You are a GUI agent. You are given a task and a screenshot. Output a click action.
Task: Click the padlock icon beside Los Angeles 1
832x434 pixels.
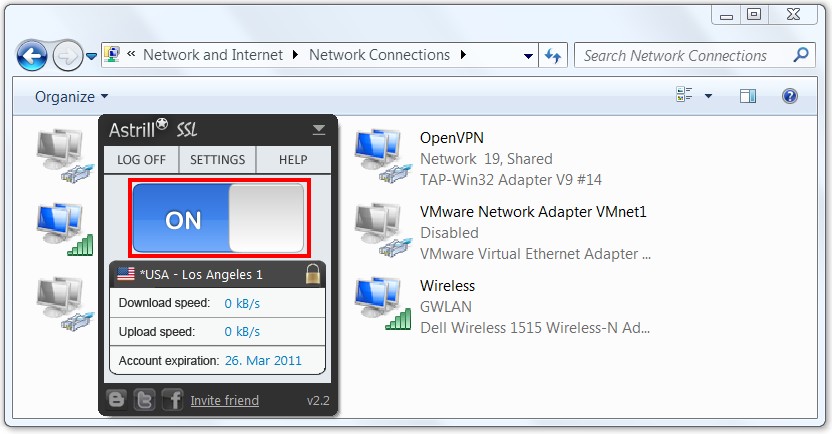(313, 274)
